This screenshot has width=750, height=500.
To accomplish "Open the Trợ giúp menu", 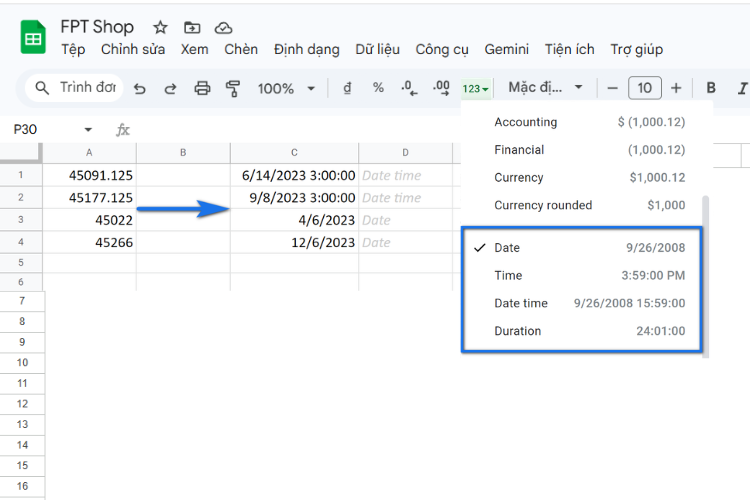I will (637, 50).
